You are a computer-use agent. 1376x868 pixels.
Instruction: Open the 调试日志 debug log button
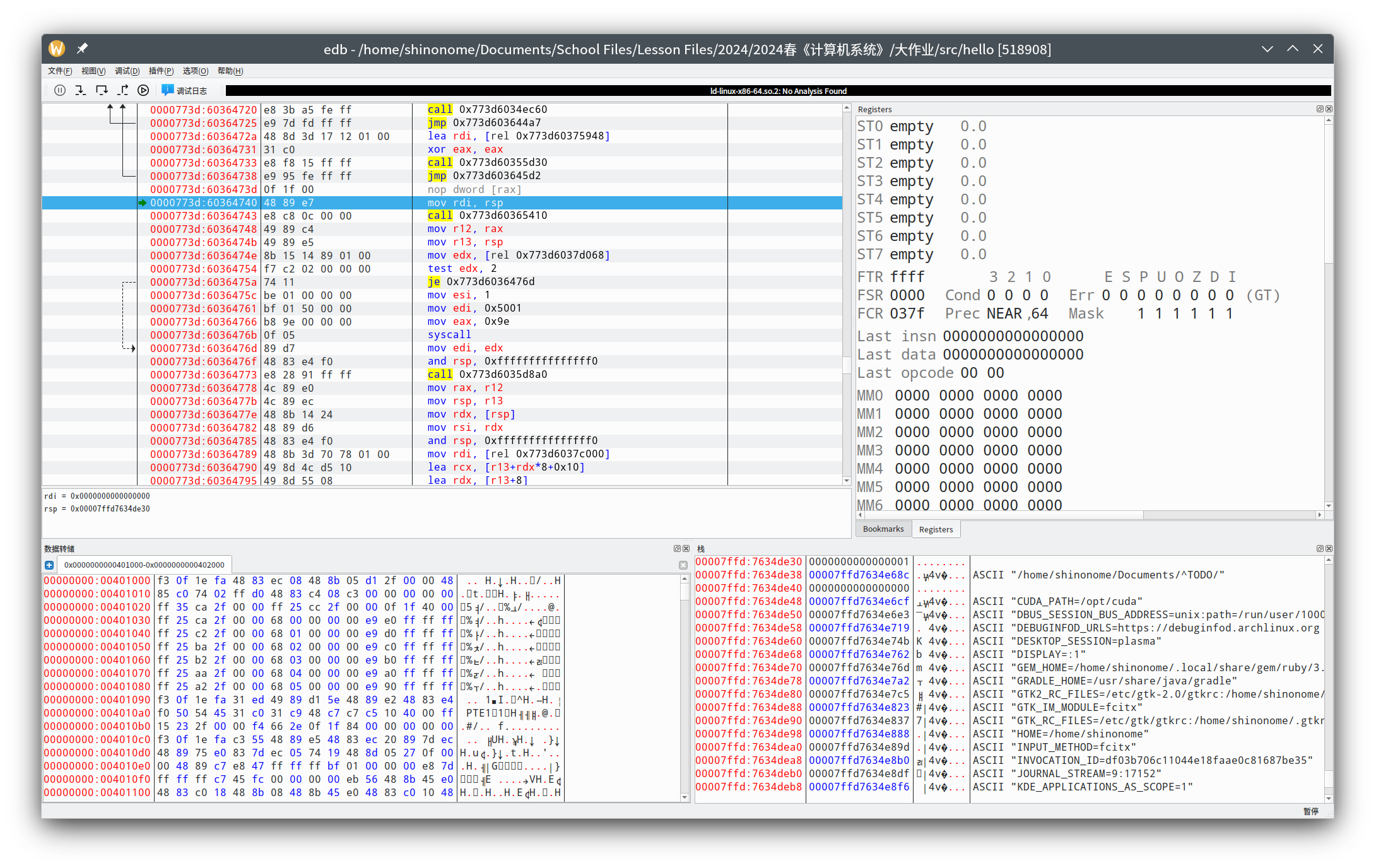pyautogui.click(x=184, y=90)
